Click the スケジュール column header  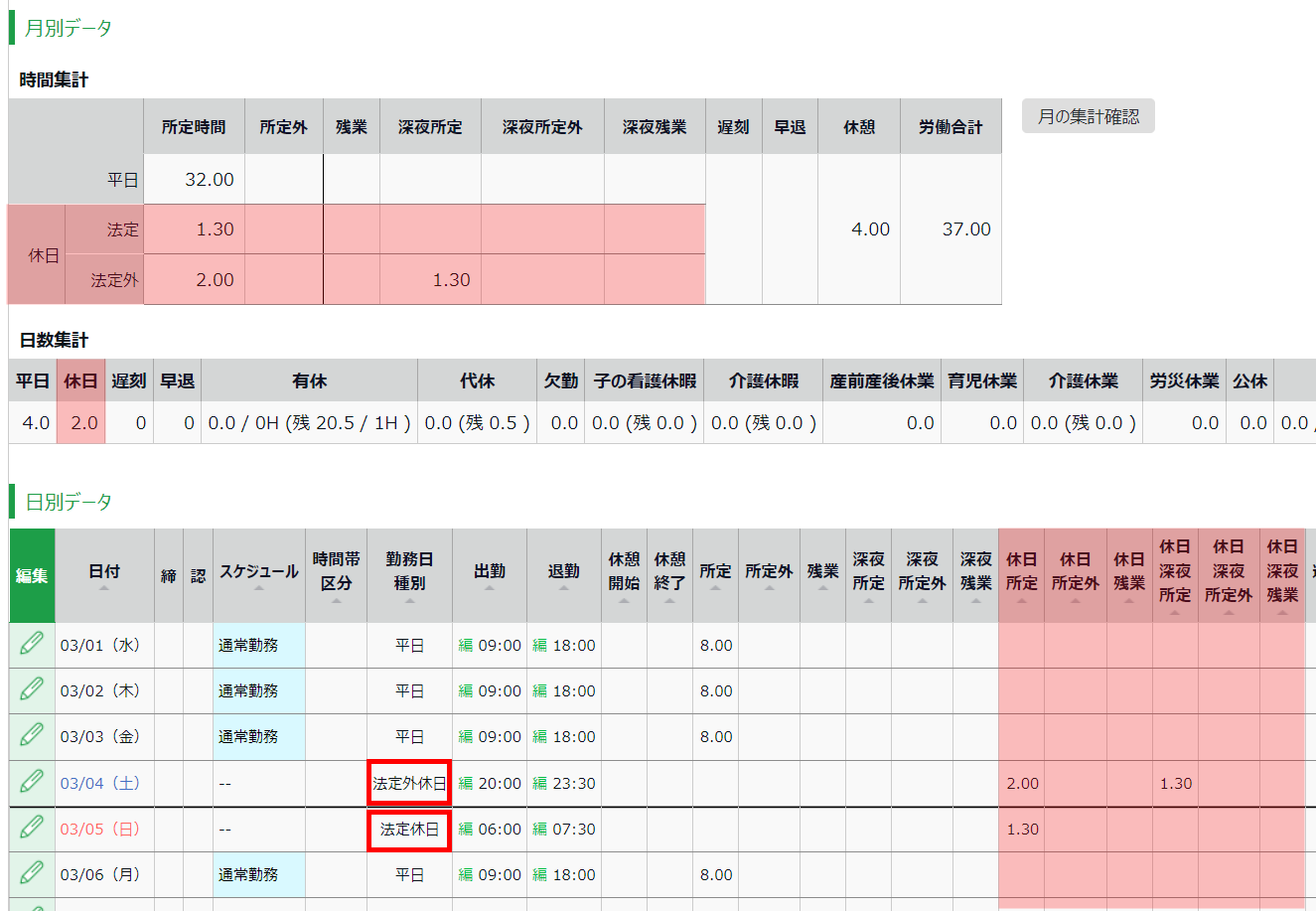tap(258, 574)
